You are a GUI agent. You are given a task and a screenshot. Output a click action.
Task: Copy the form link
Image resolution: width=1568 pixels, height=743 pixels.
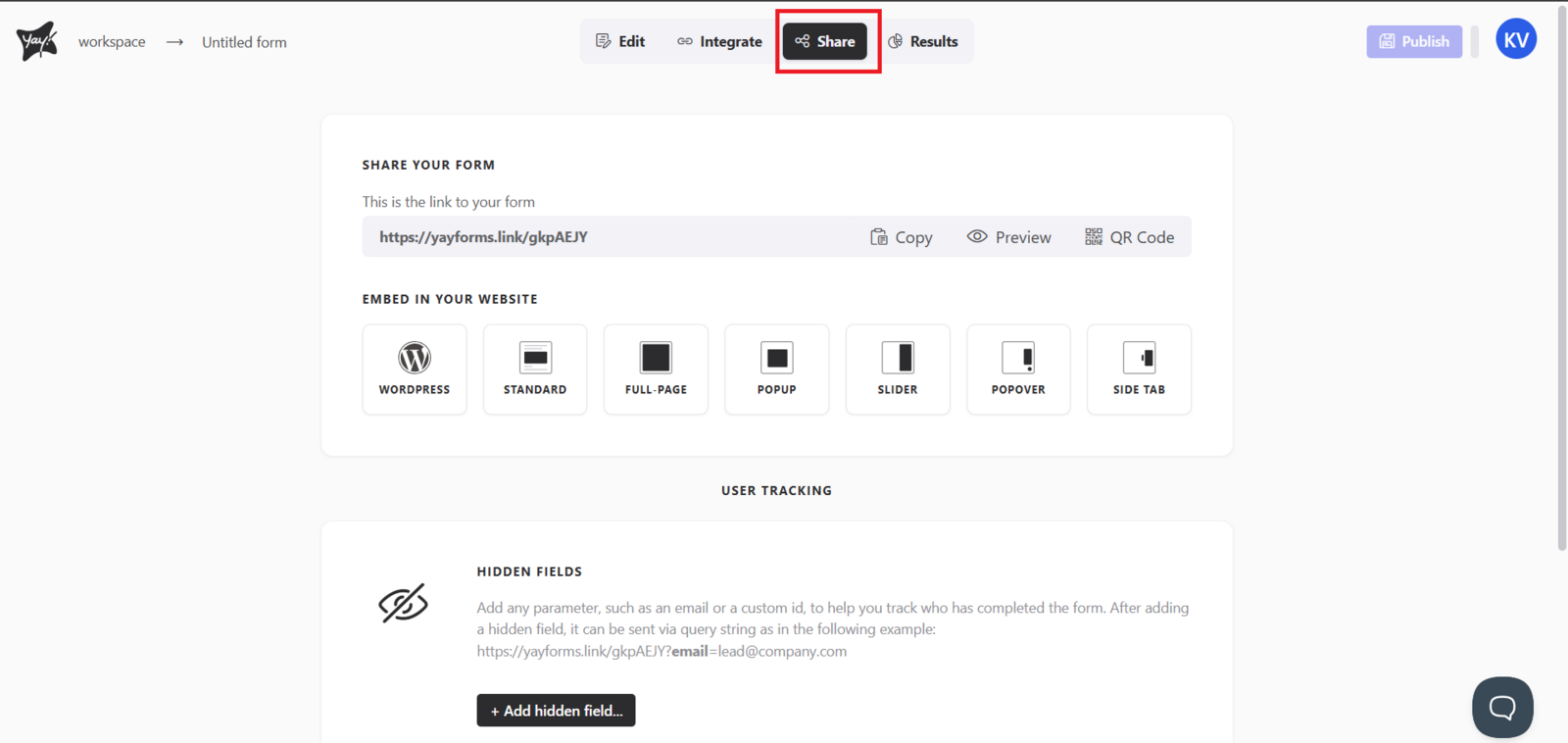coord(901,237)
